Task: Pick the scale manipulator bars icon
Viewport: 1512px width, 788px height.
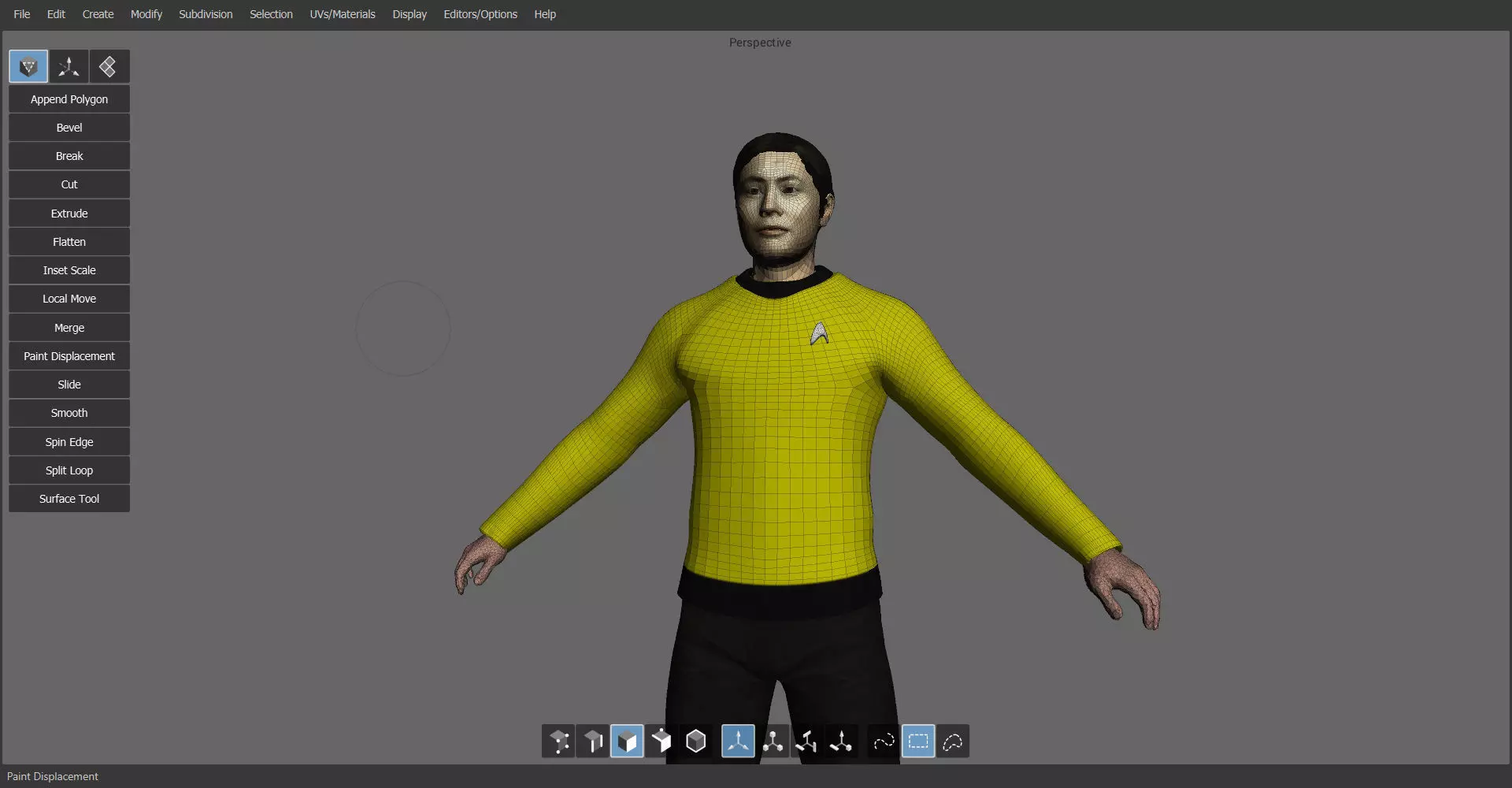Action: coord(806,742)
